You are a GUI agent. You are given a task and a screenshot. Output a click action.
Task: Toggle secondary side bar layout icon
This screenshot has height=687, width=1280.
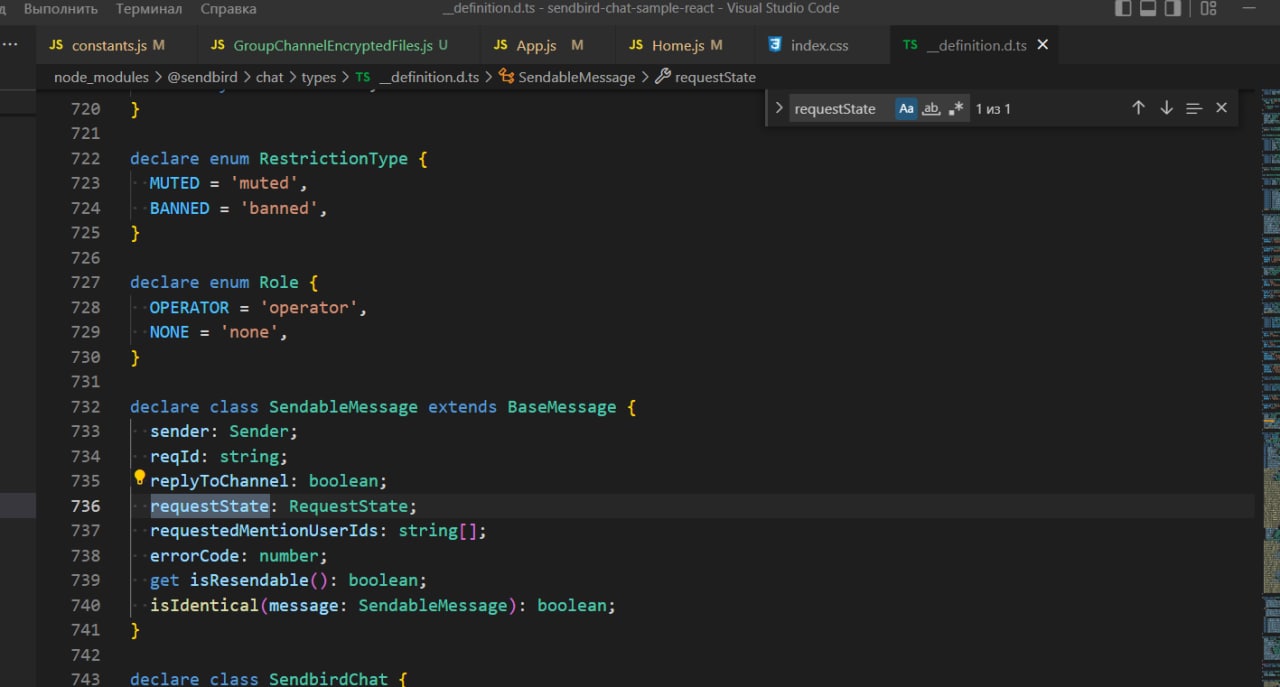(x=1174, y=9)
